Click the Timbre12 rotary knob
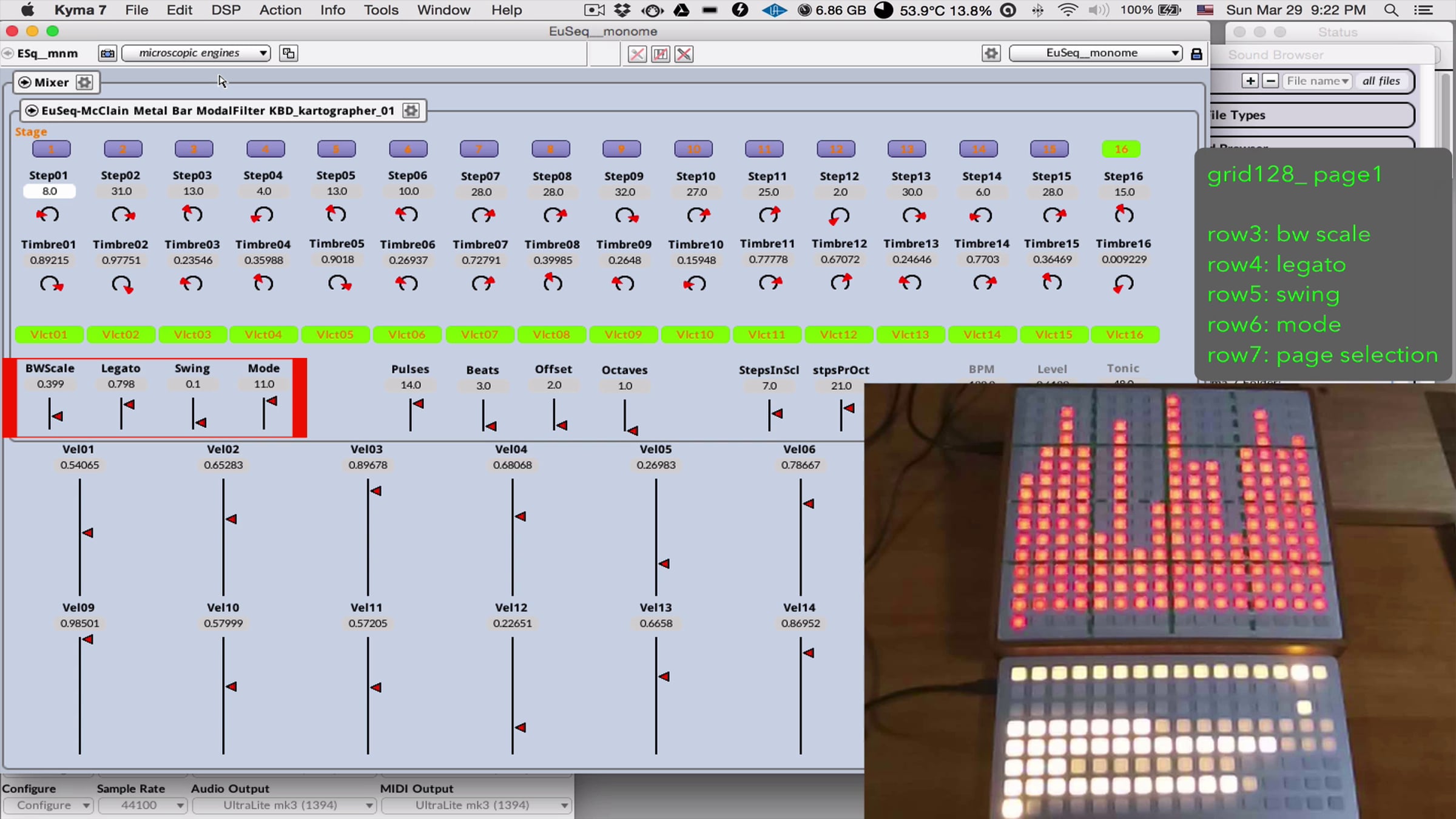The image size is (1456, 819). [x=841, y=282]
